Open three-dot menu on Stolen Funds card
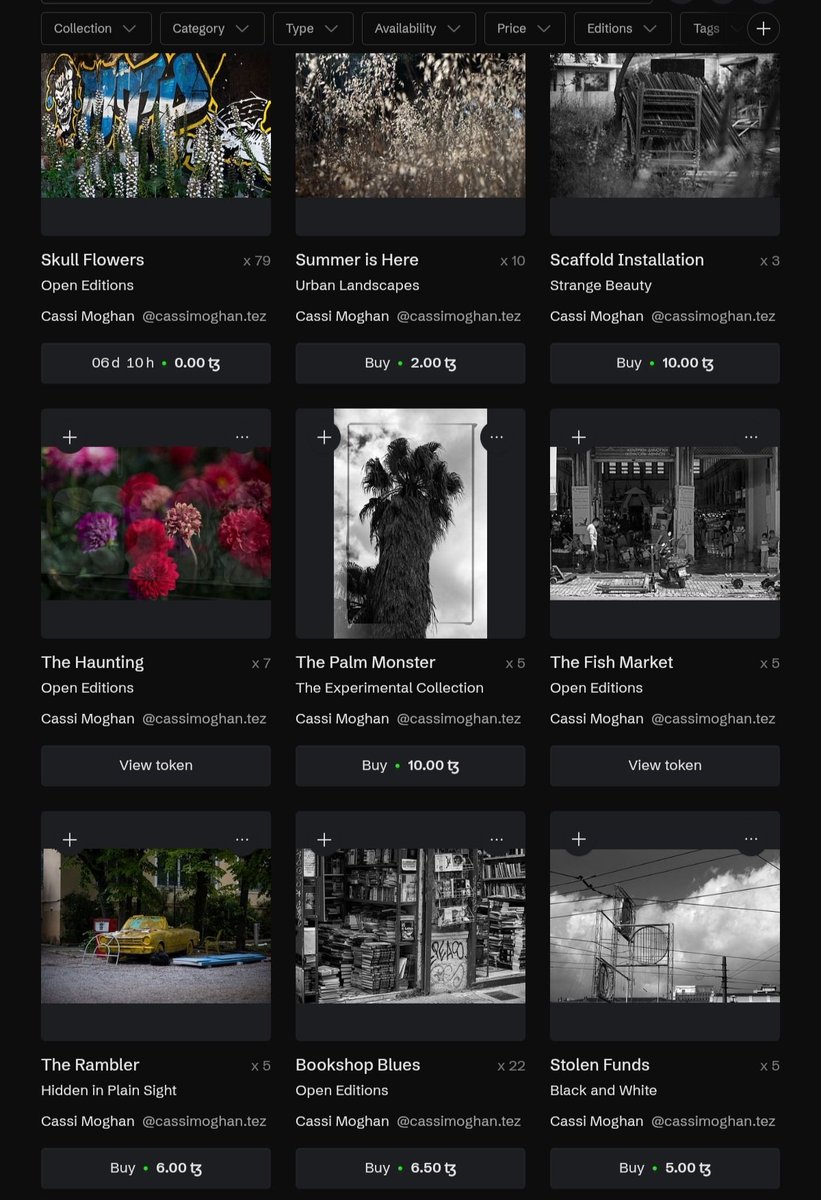 point(751,839)
